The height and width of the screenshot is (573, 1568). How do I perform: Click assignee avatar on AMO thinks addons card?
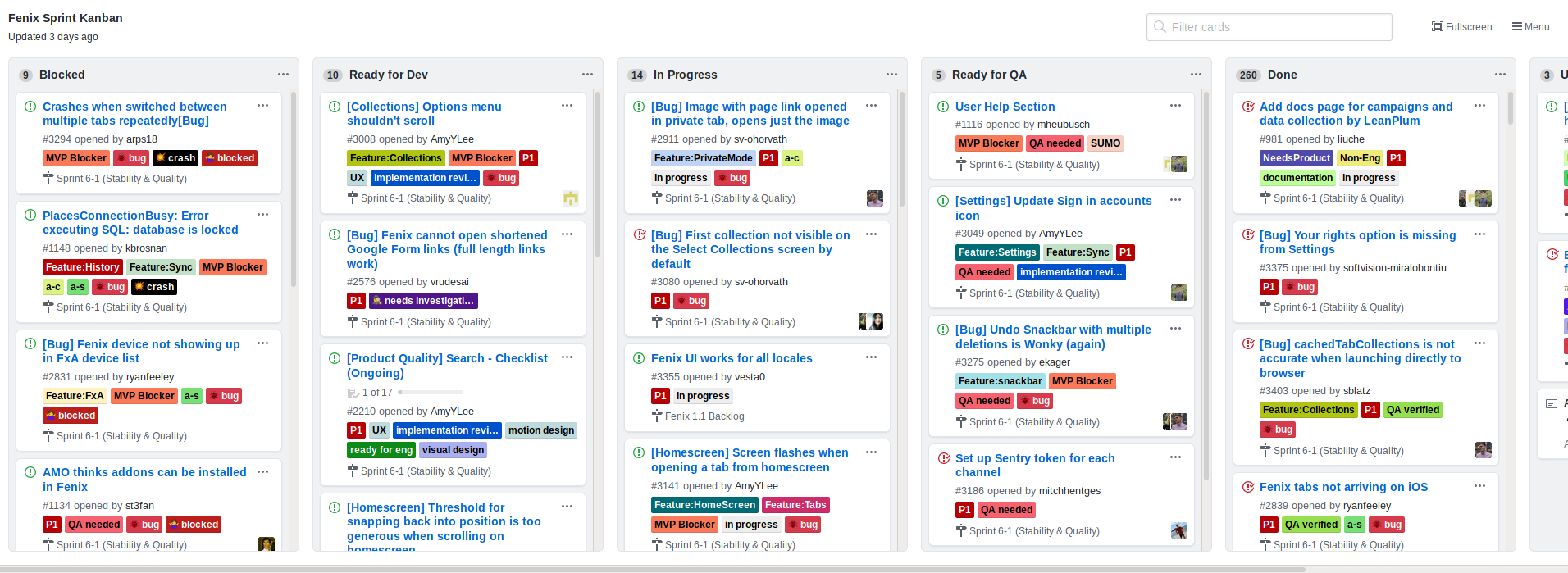pos(267,544)
